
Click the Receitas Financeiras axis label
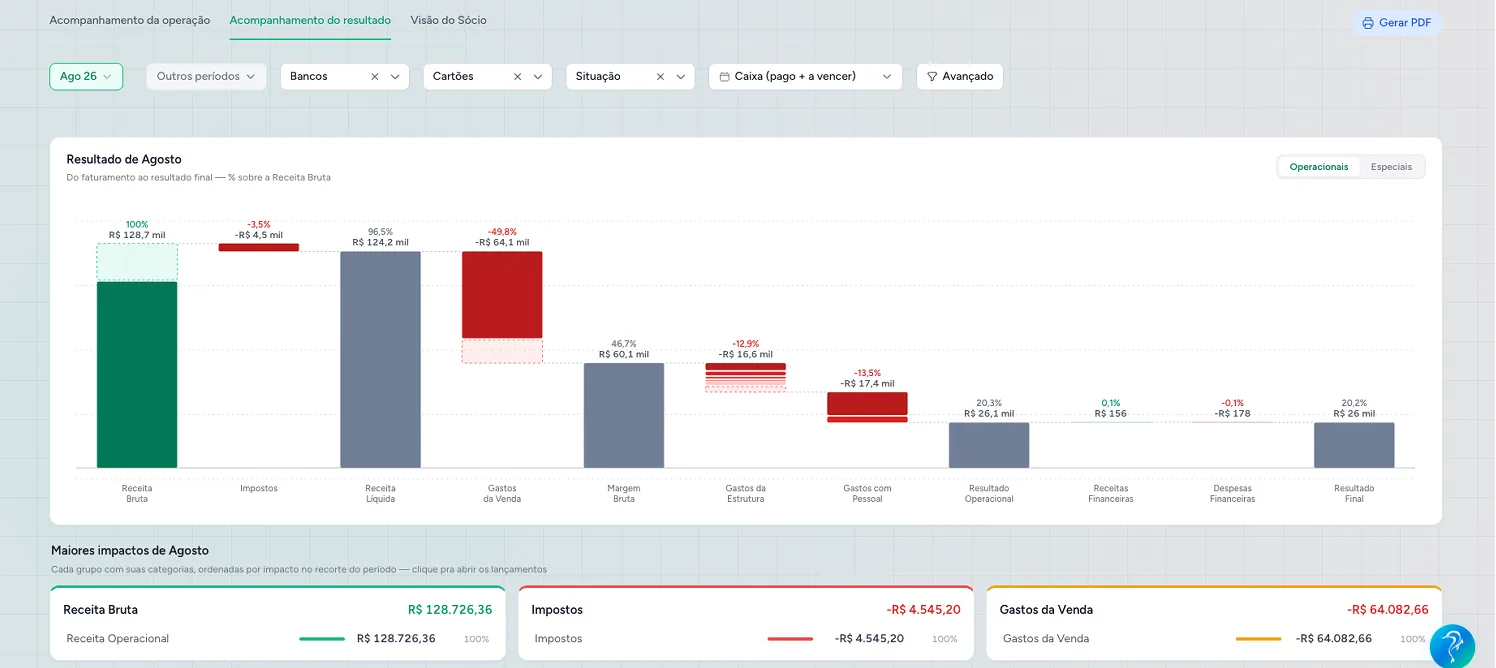(1111, 493)
